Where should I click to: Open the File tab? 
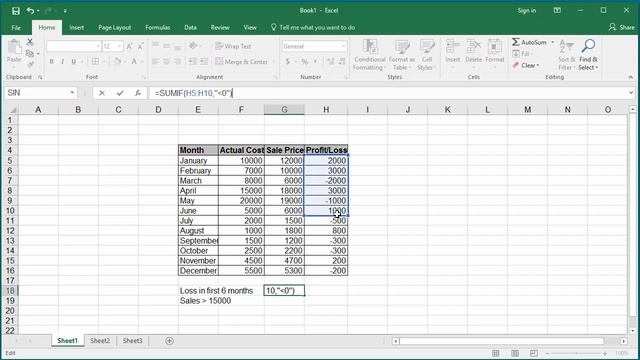coord(16,28)
